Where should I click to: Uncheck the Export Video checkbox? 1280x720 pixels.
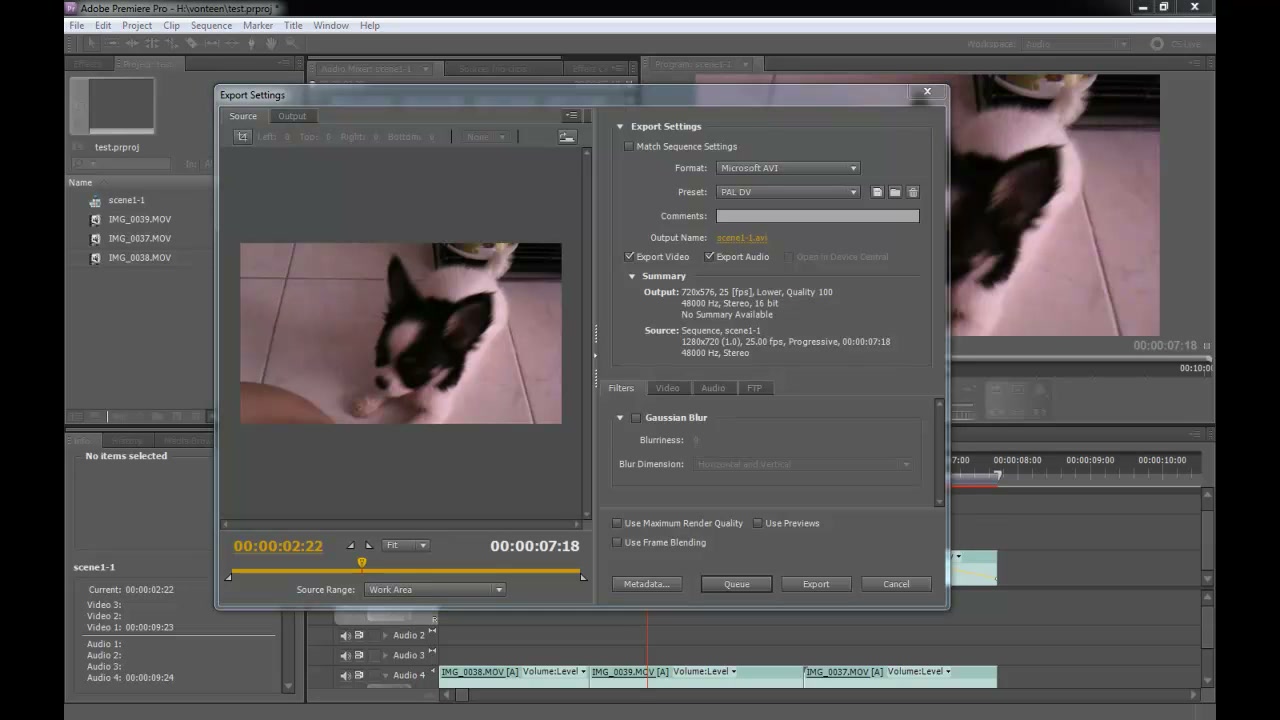pos(630,257)
